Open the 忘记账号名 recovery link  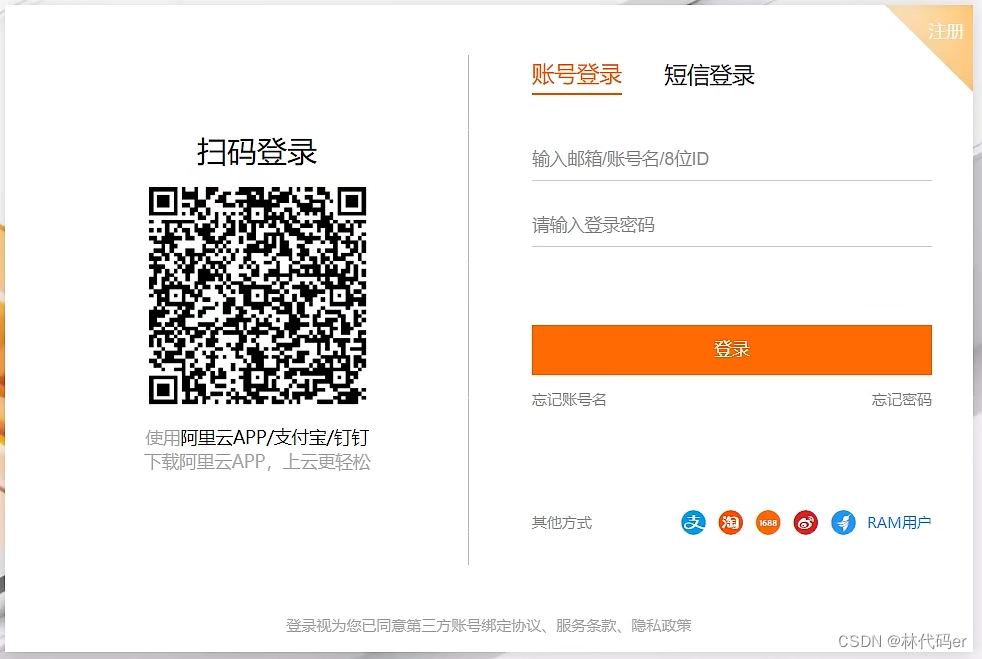point(568,399)
